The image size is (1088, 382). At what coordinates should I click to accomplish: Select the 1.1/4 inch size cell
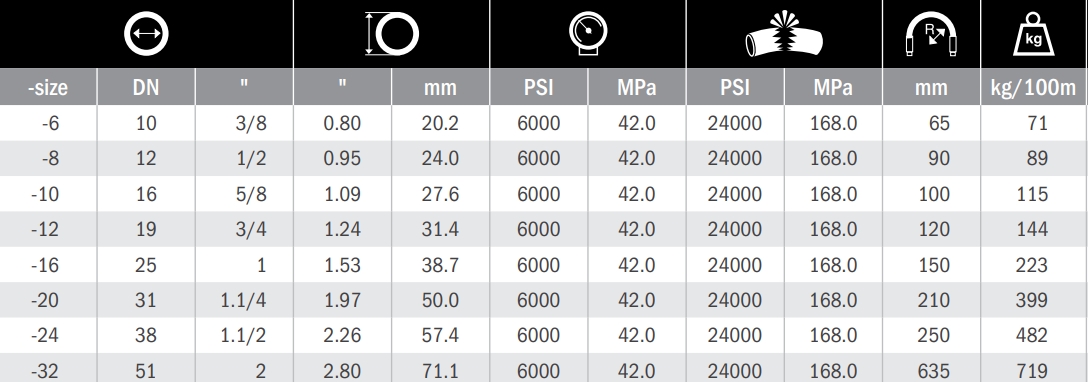(x=244, y=300)
